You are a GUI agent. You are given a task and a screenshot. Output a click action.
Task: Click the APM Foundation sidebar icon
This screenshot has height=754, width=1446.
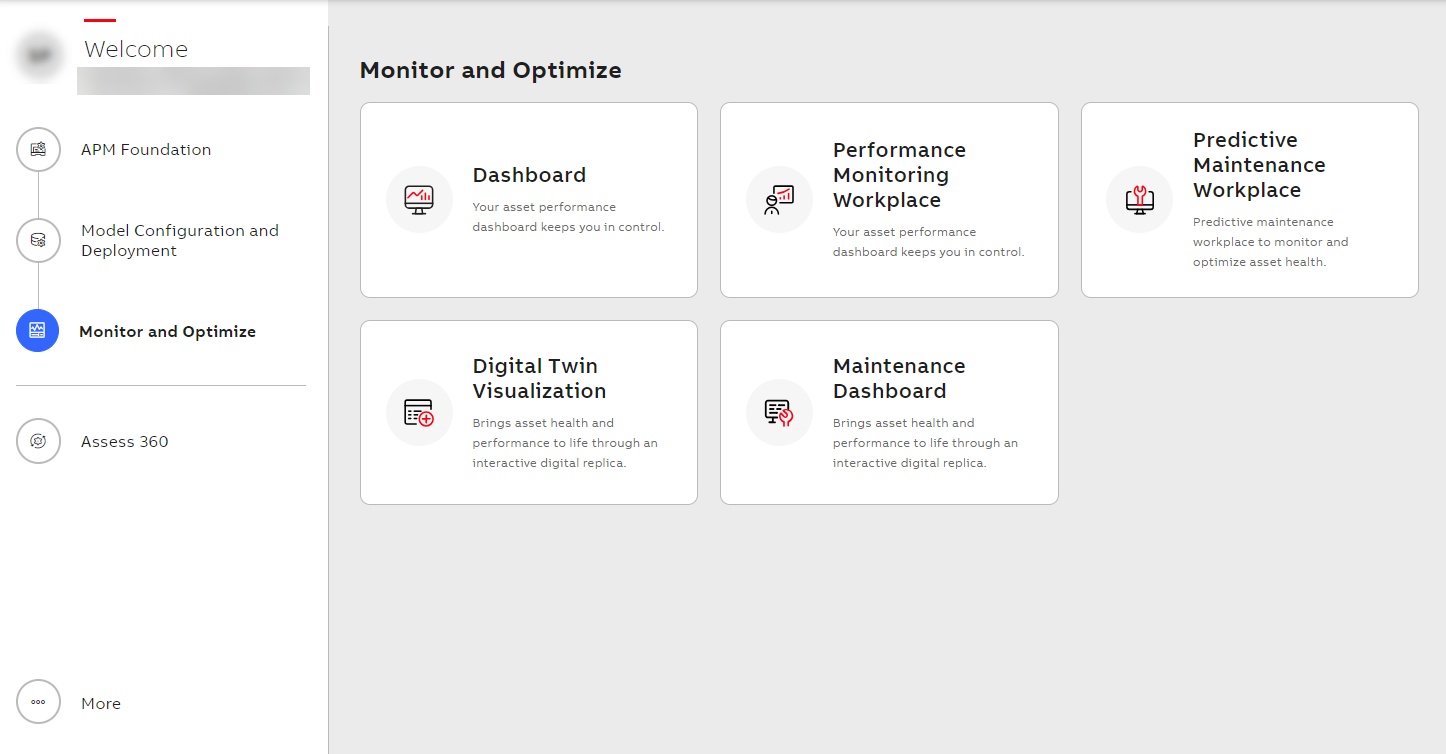pos(38,150)
